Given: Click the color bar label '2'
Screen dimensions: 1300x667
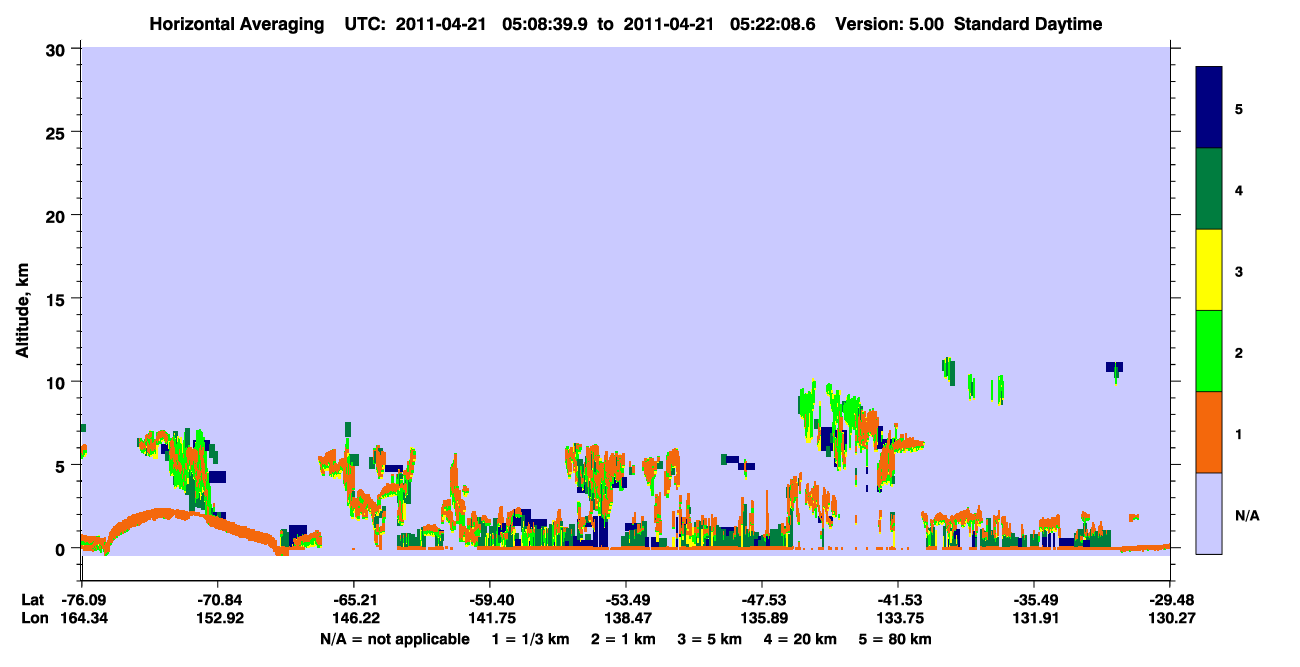Looking at the screenshot, I should [1239, 353].
